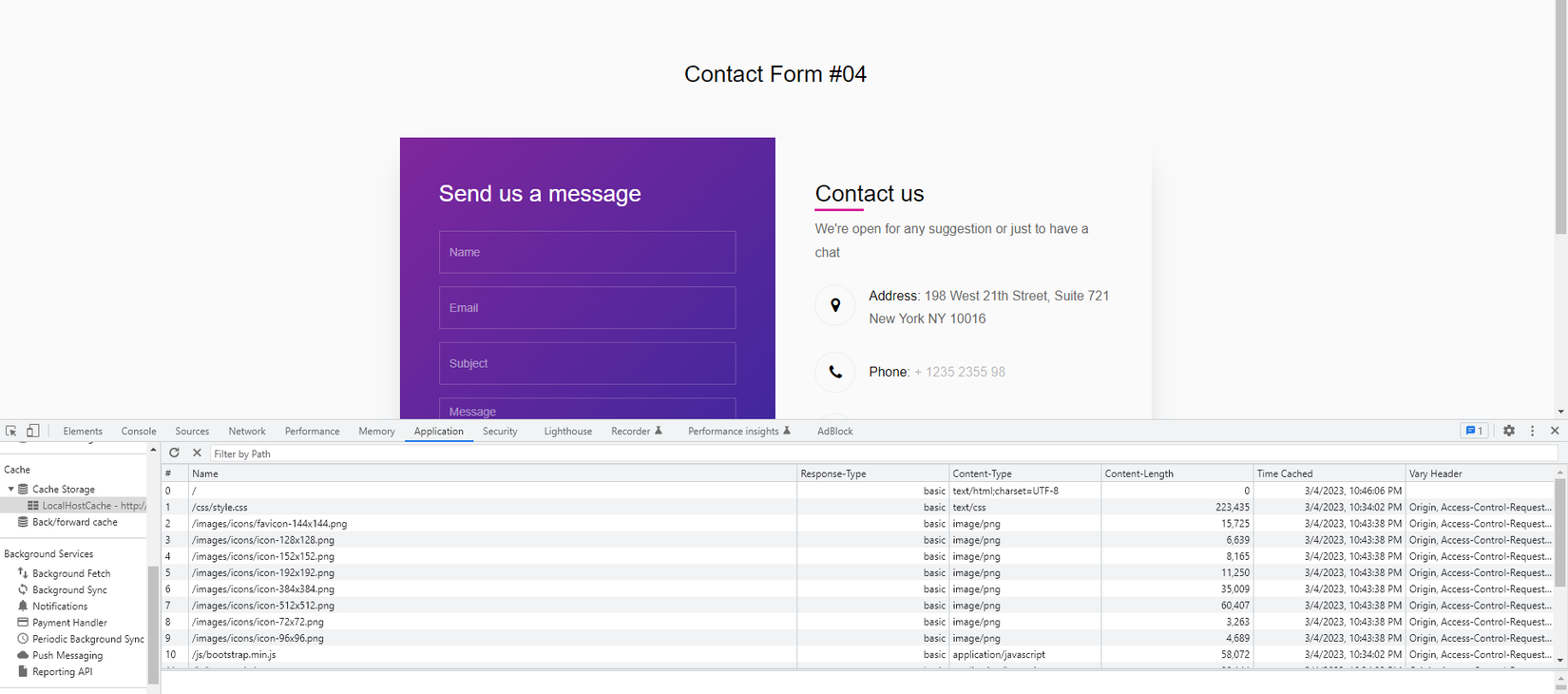Open Payment Handler service
Image resolution: width=1568 pixels, height=694 pixels.
click(69, 623)
